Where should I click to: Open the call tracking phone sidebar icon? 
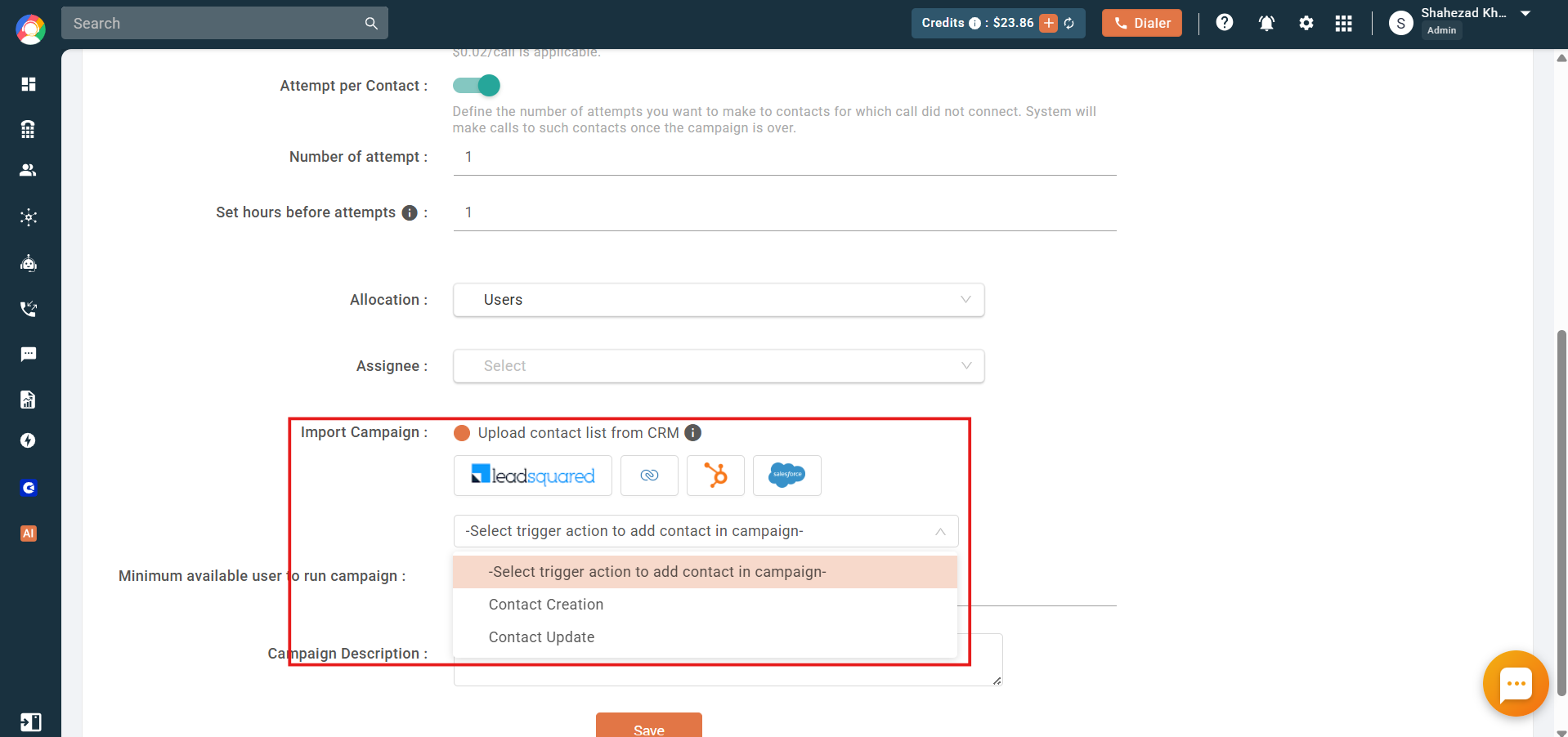[x=29, y=309]
